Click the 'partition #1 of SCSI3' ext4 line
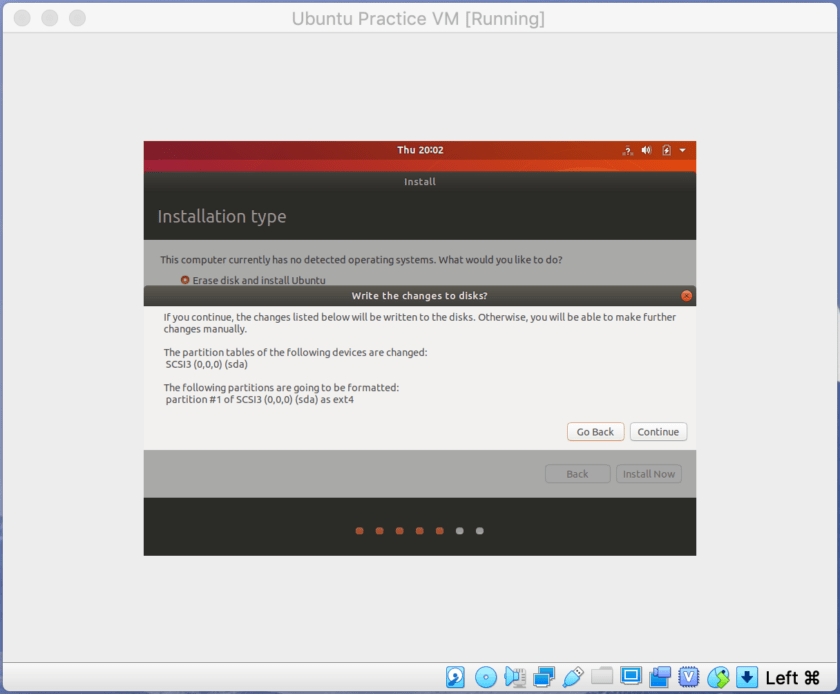 (x=259, y=400)
